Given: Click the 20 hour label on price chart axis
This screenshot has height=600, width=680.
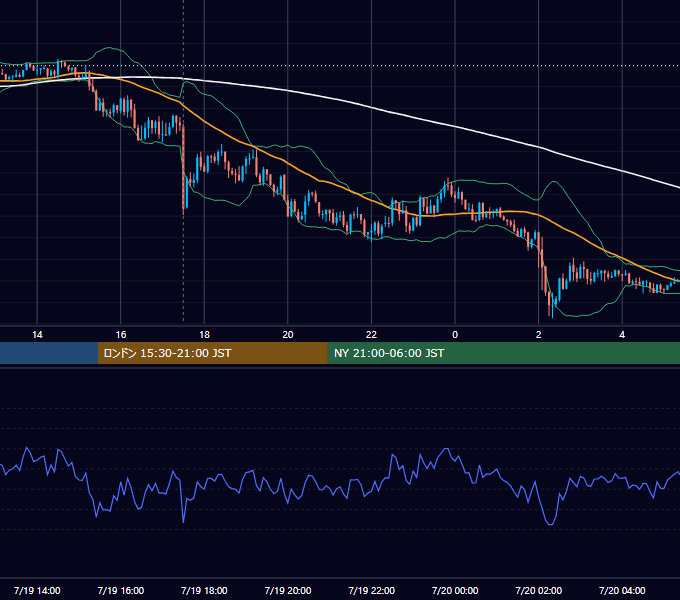Looking at the screenshot, I should [x=288, y=335].
